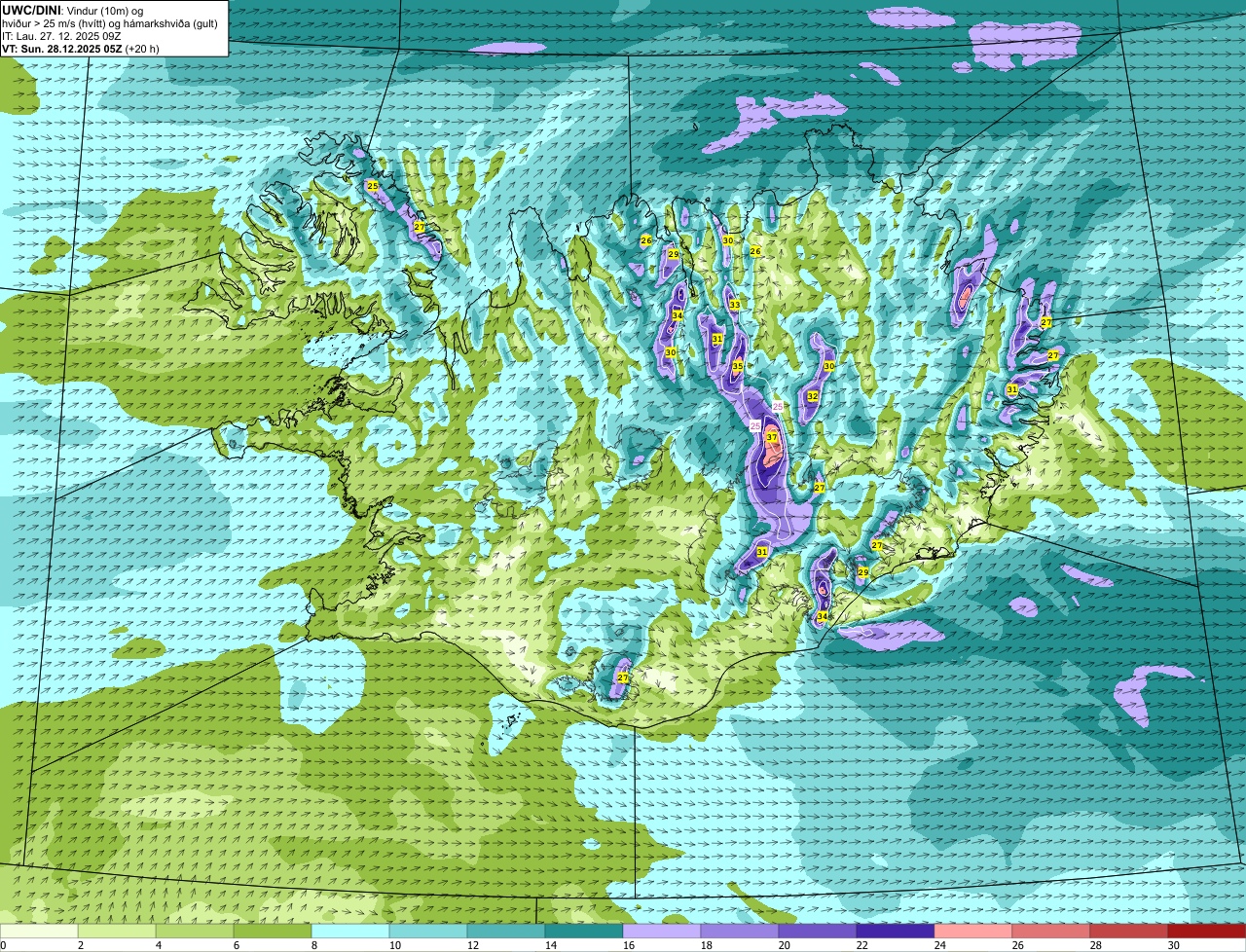Viewport: 1246px width, 952px height.
Task: Click legend scale number 28
Action: click(1095, 945)
